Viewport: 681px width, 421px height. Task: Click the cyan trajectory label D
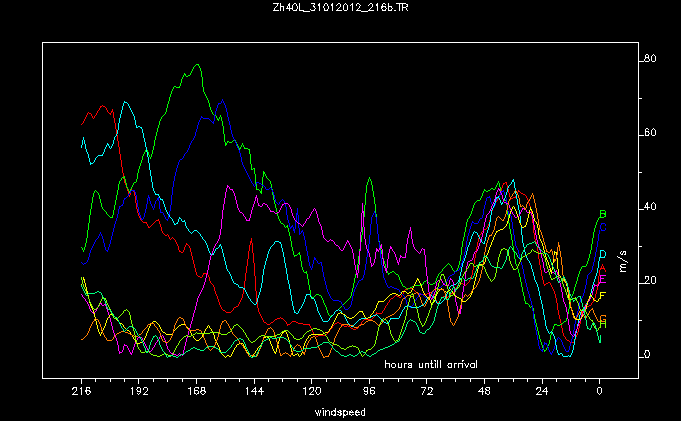click(602, 254)
